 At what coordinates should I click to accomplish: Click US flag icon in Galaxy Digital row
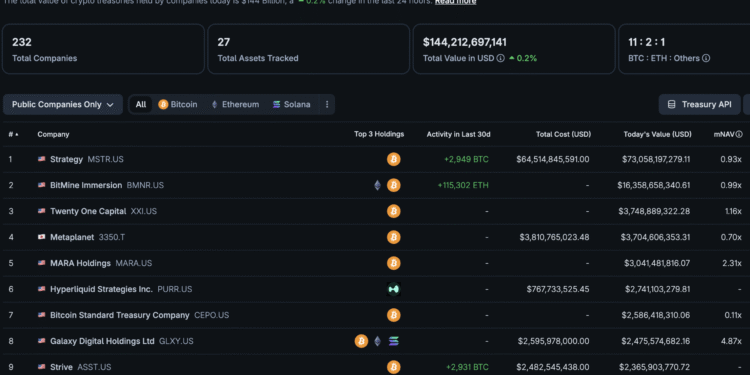click(x=42, y=341)
